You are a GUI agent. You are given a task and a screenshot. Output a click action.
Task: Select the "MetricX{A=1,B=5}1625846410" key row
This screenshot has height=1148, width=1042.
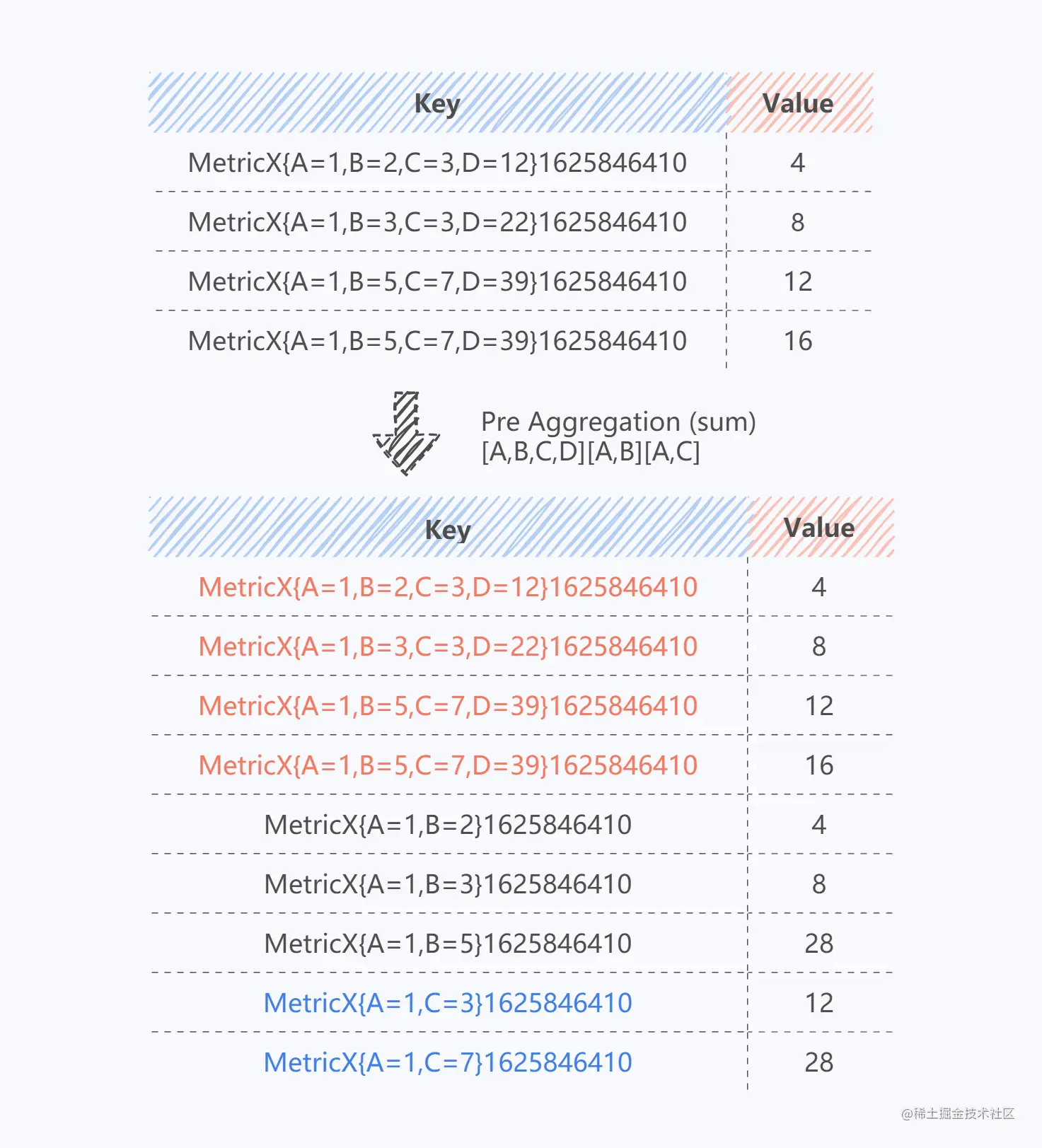[447, 944]
